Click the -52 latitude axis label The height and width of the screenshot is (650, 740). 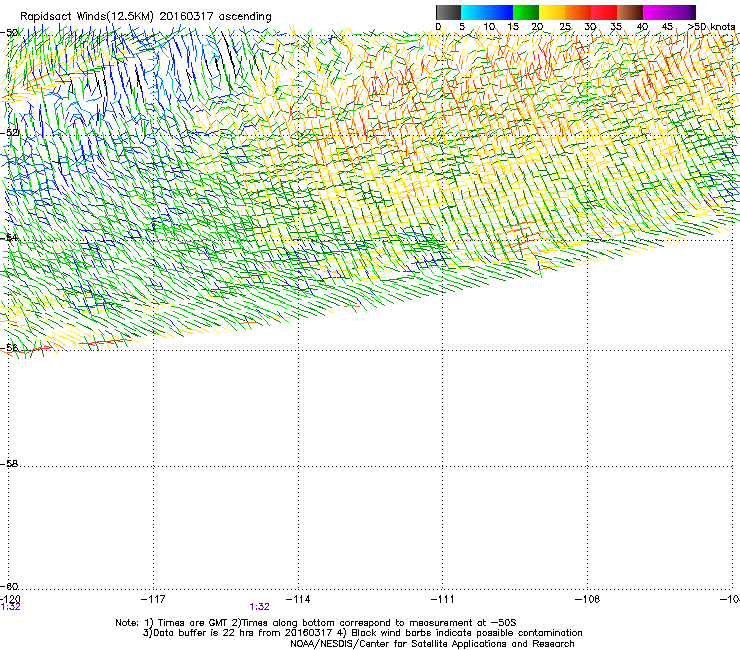pos(10,133)
